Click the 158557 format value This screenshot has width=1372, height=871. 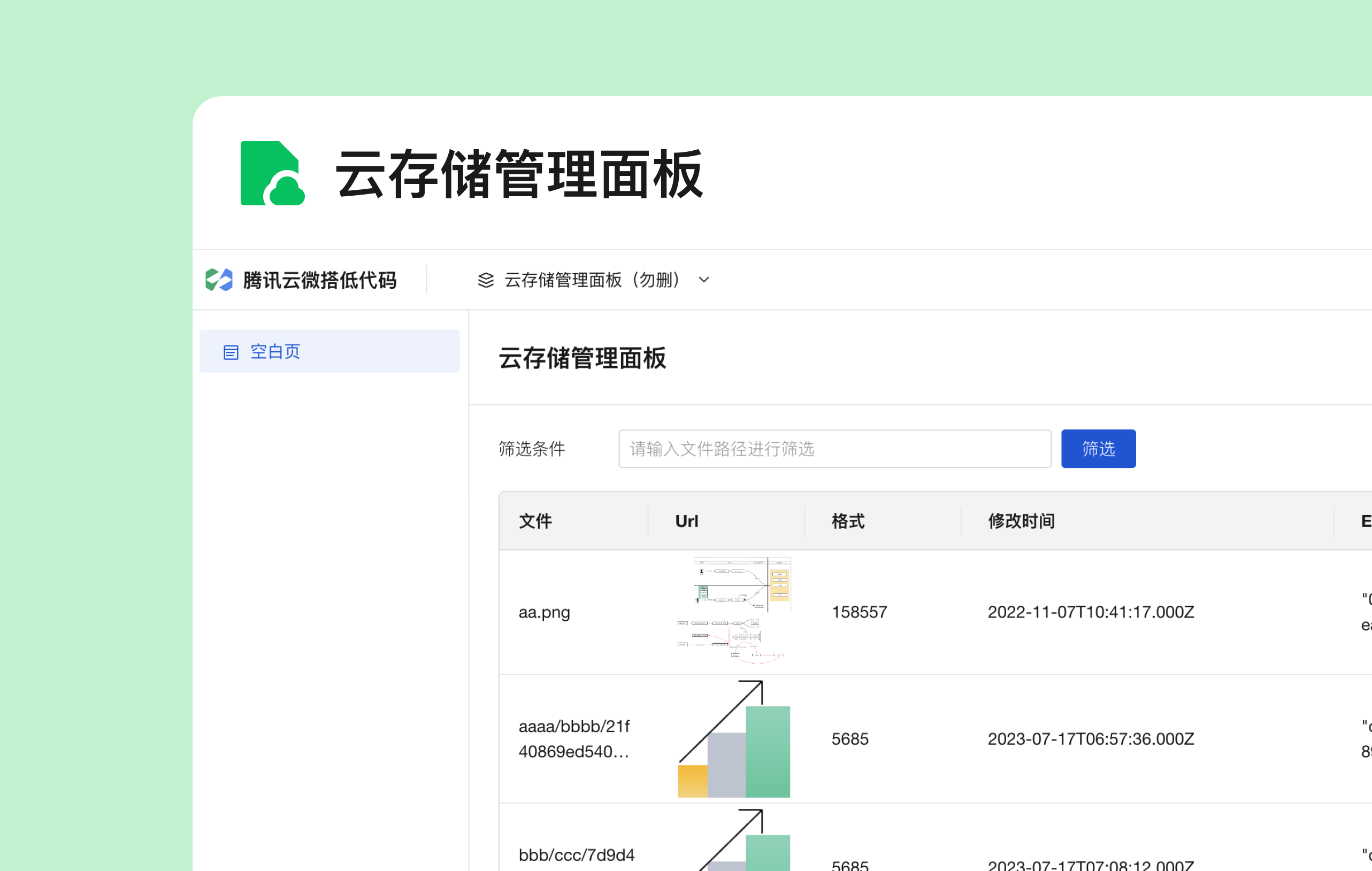click(859, 612)
